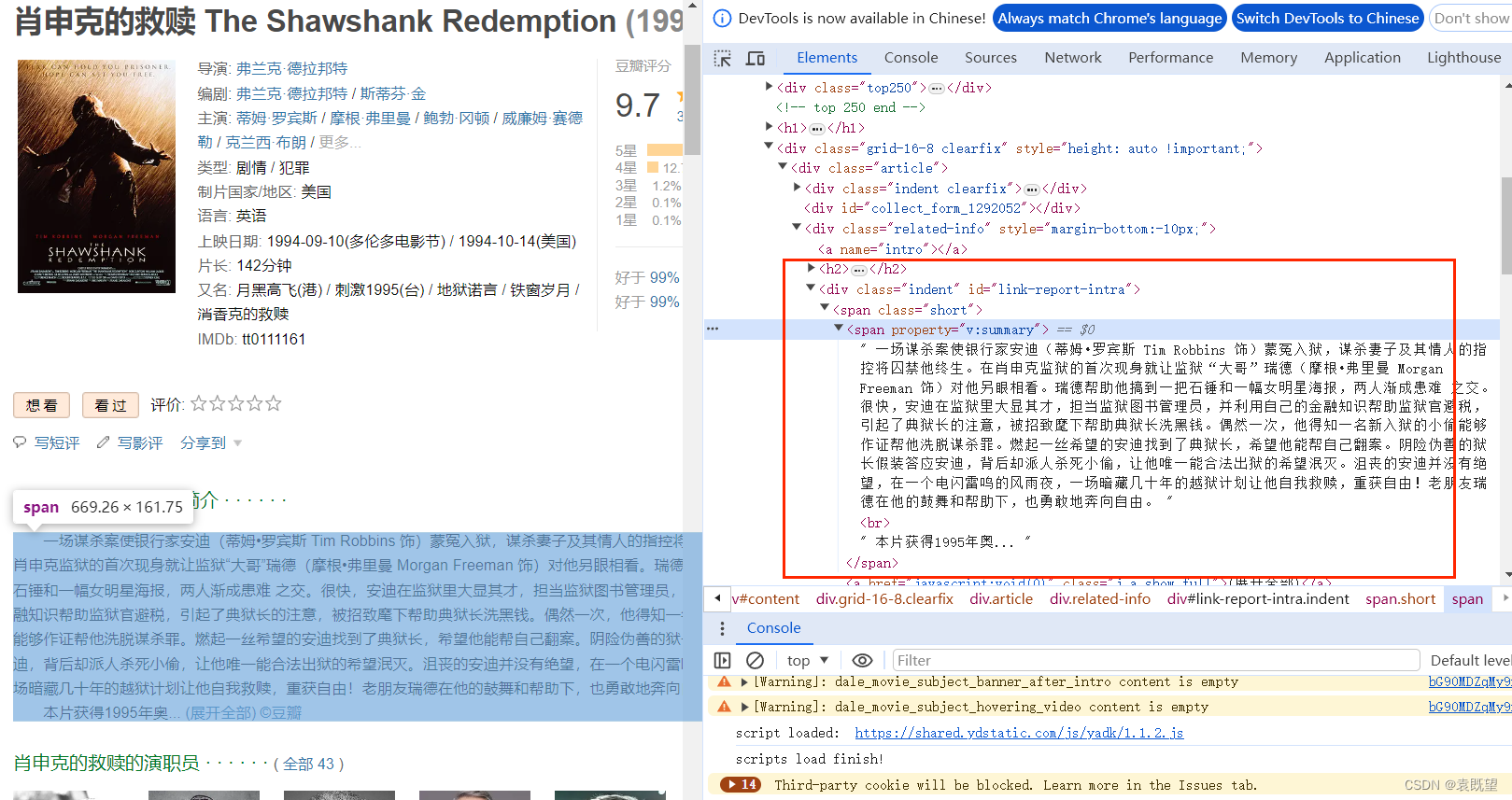1512x800 pixels.
Task: Open the Network tab
Action: (x=1073, y=58)
